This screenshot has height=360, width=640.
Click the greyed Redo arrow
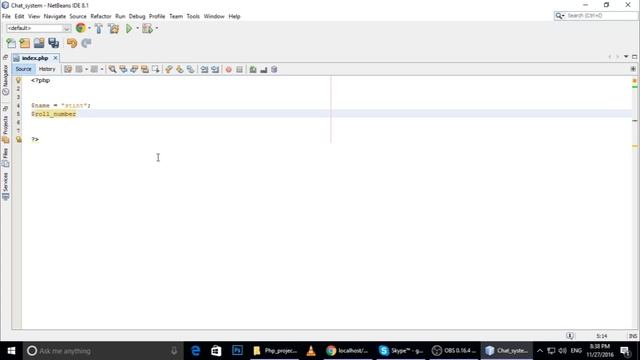click(x=86, y=43)
